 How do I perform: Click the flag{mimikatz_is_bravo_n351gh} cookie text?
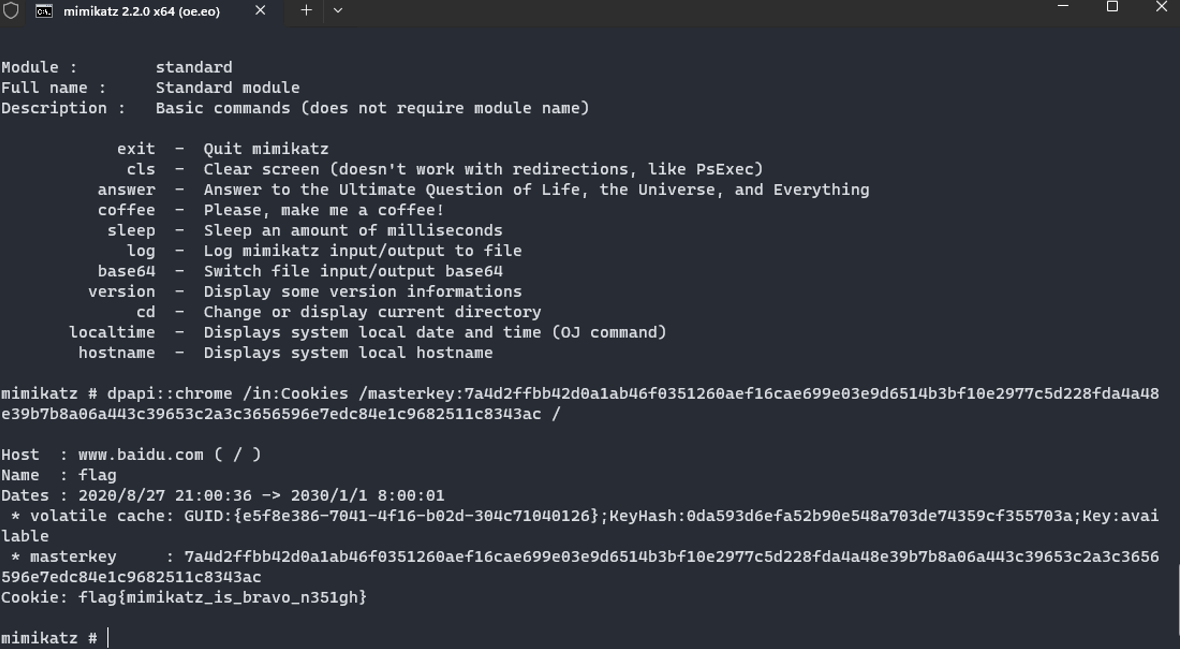223,598
